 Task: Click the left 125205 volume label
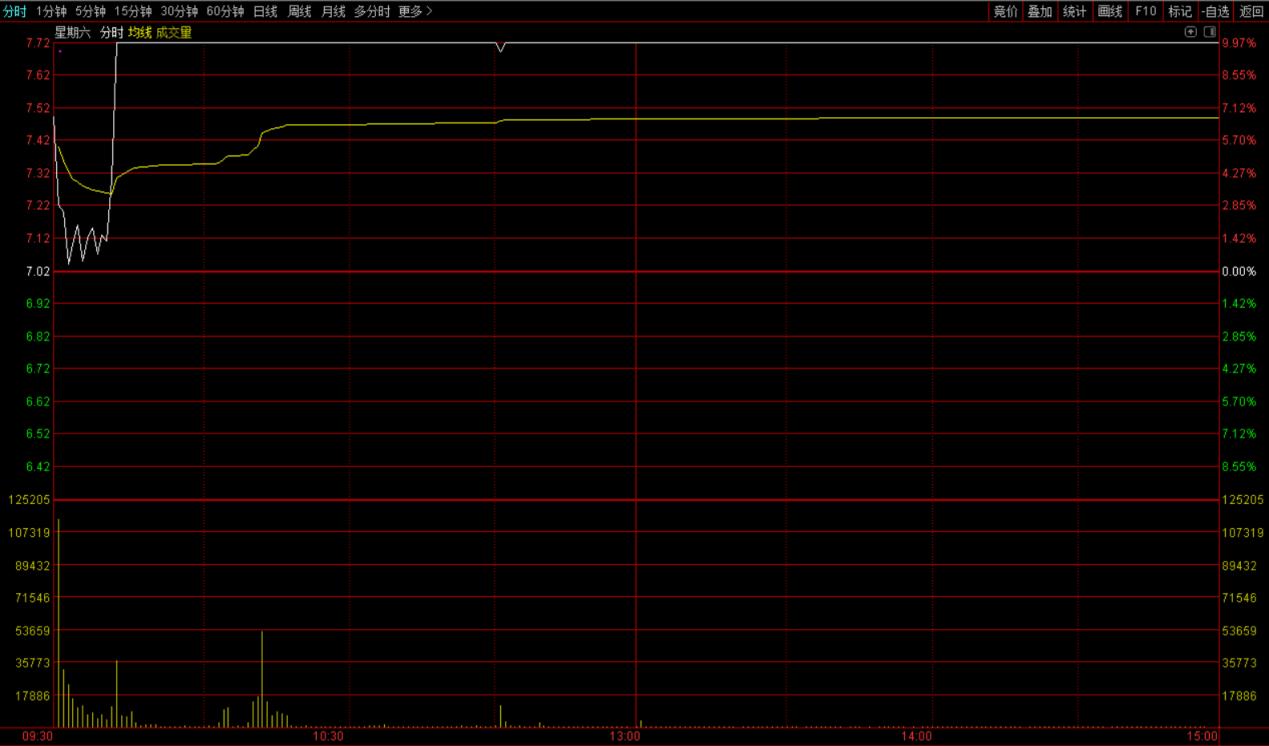tap(31, 499)
